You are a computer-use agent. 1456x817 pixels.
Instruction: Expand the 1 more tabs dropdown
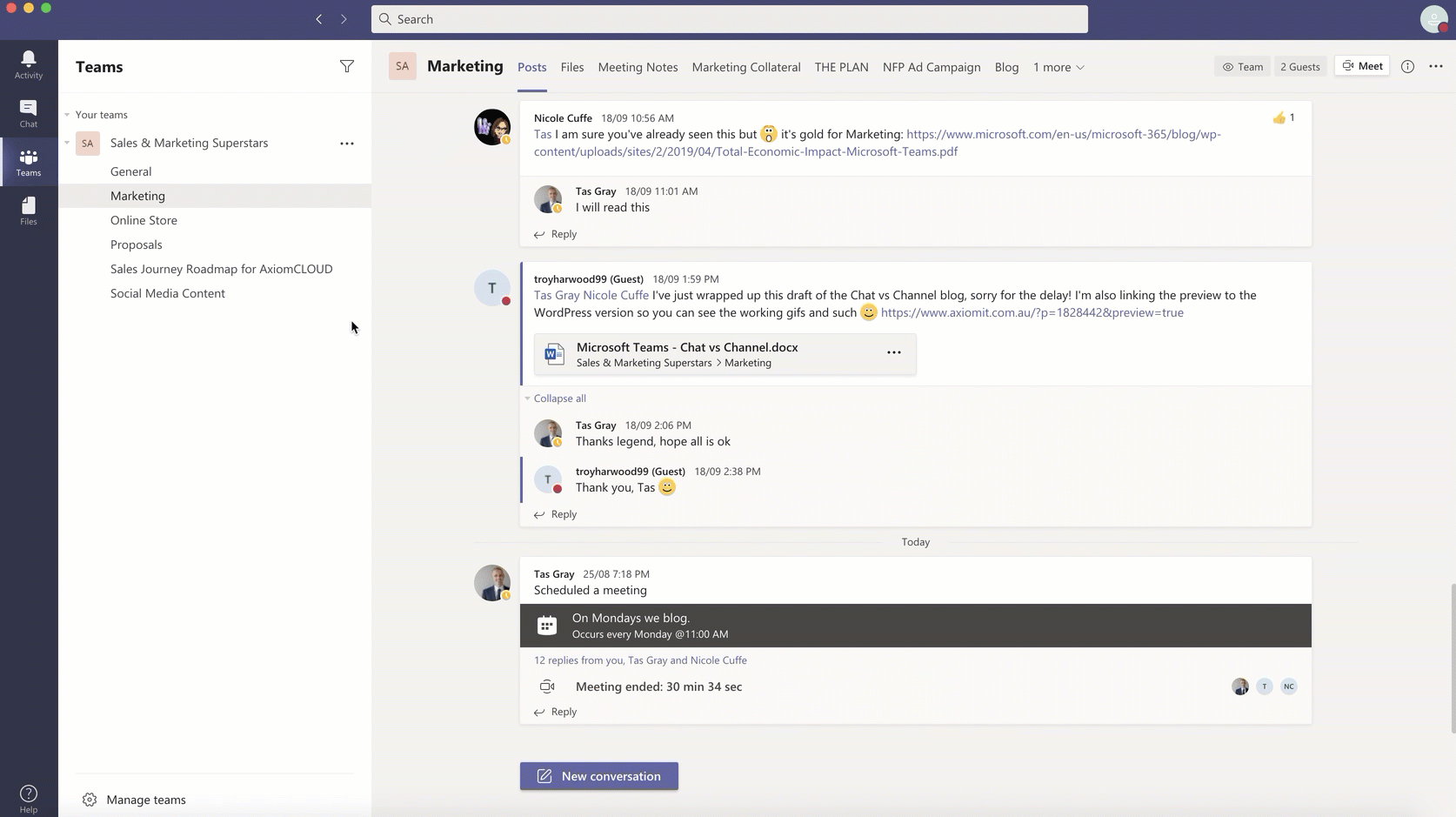click(x=1059, y=67)
